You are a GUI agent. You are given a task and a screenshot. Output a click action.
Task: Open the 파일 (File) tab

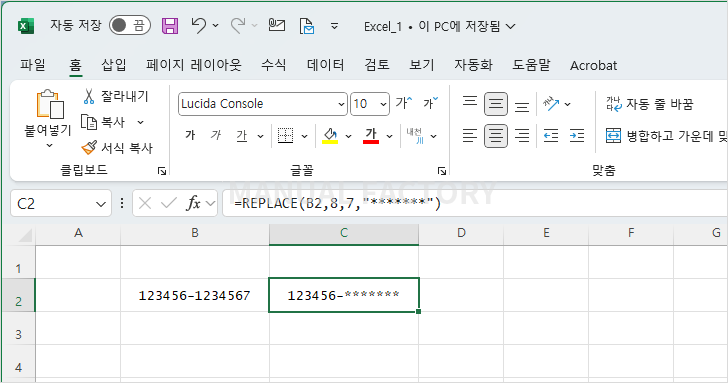32,65
